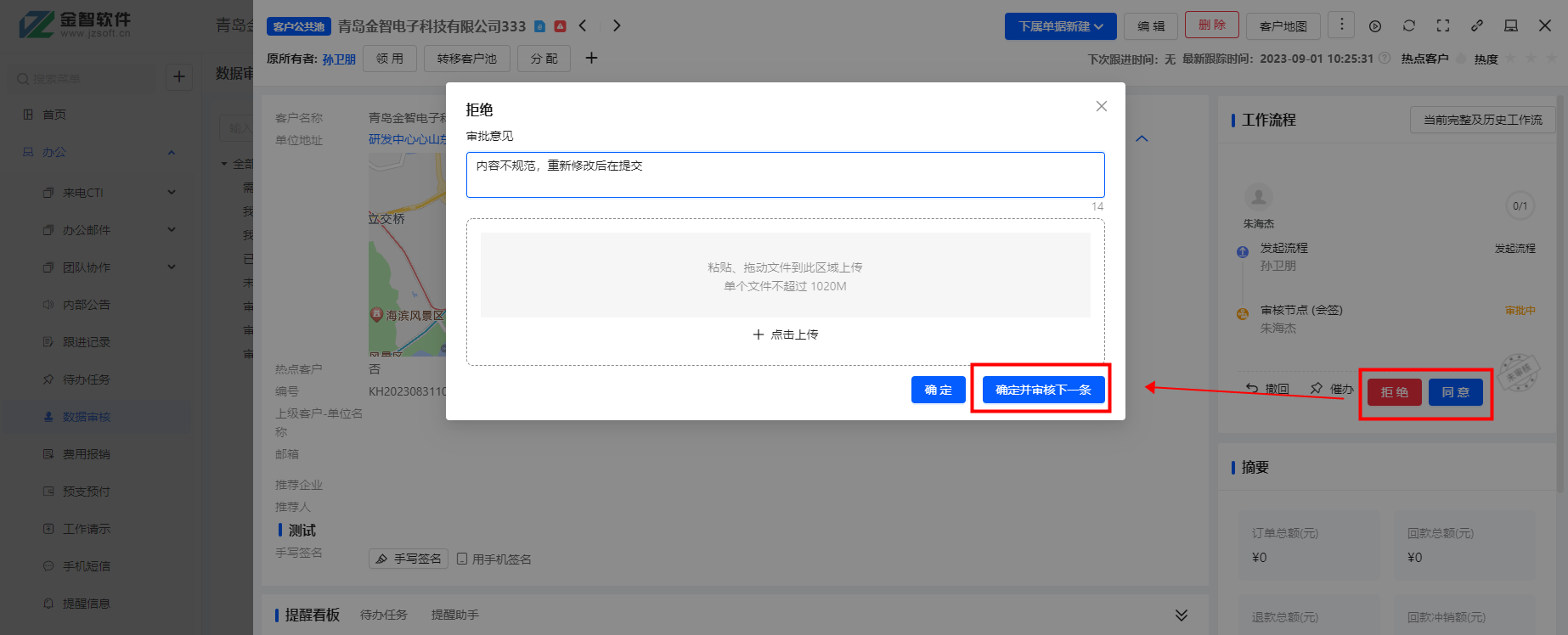This screenshot has height=635, width=1568.
Task: Close the 拒绝 dialog with the X
Action: [x=1101, y=106]
